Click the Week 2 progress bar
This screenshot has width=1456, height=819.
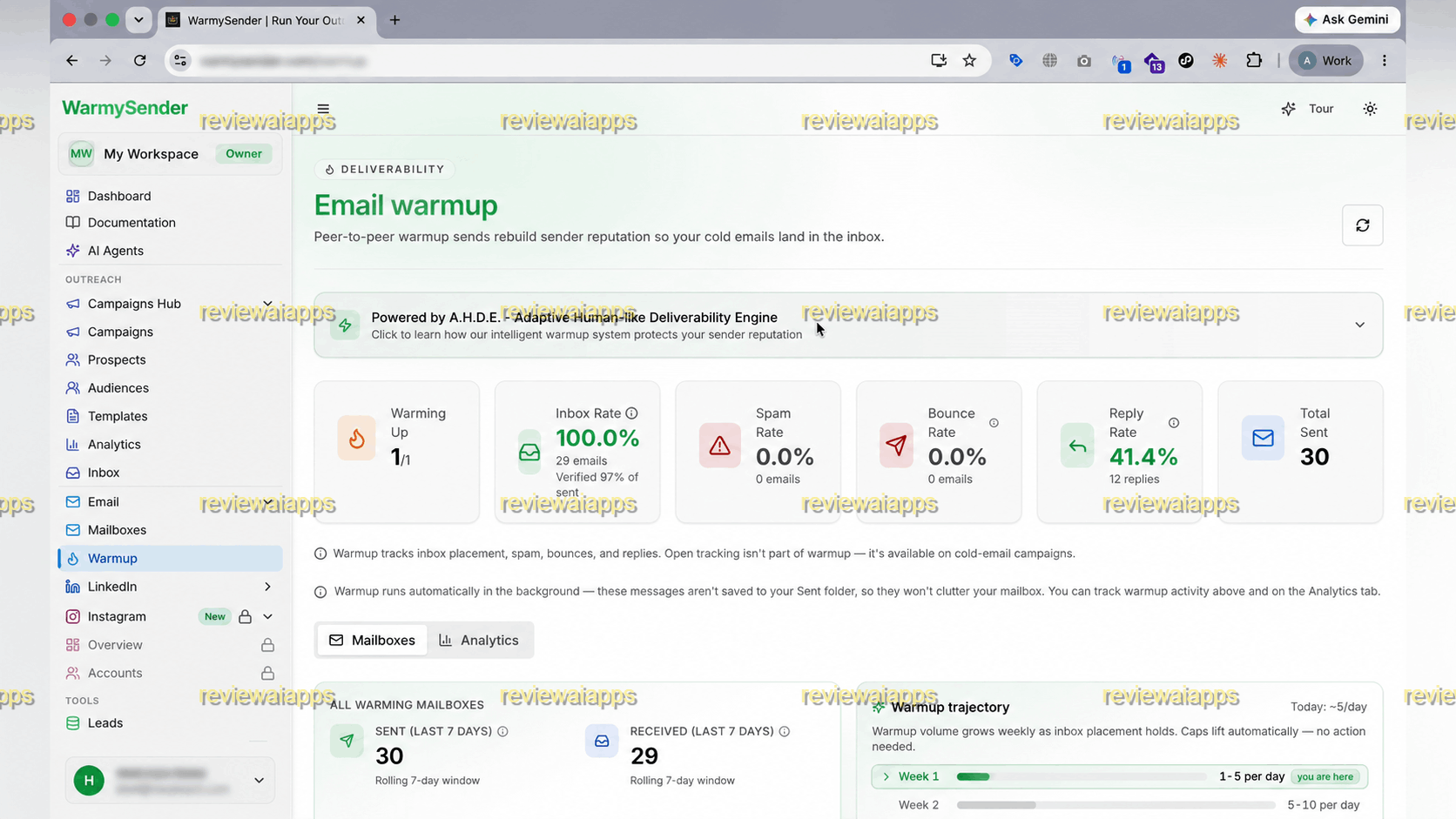[x=1116, y=805]
